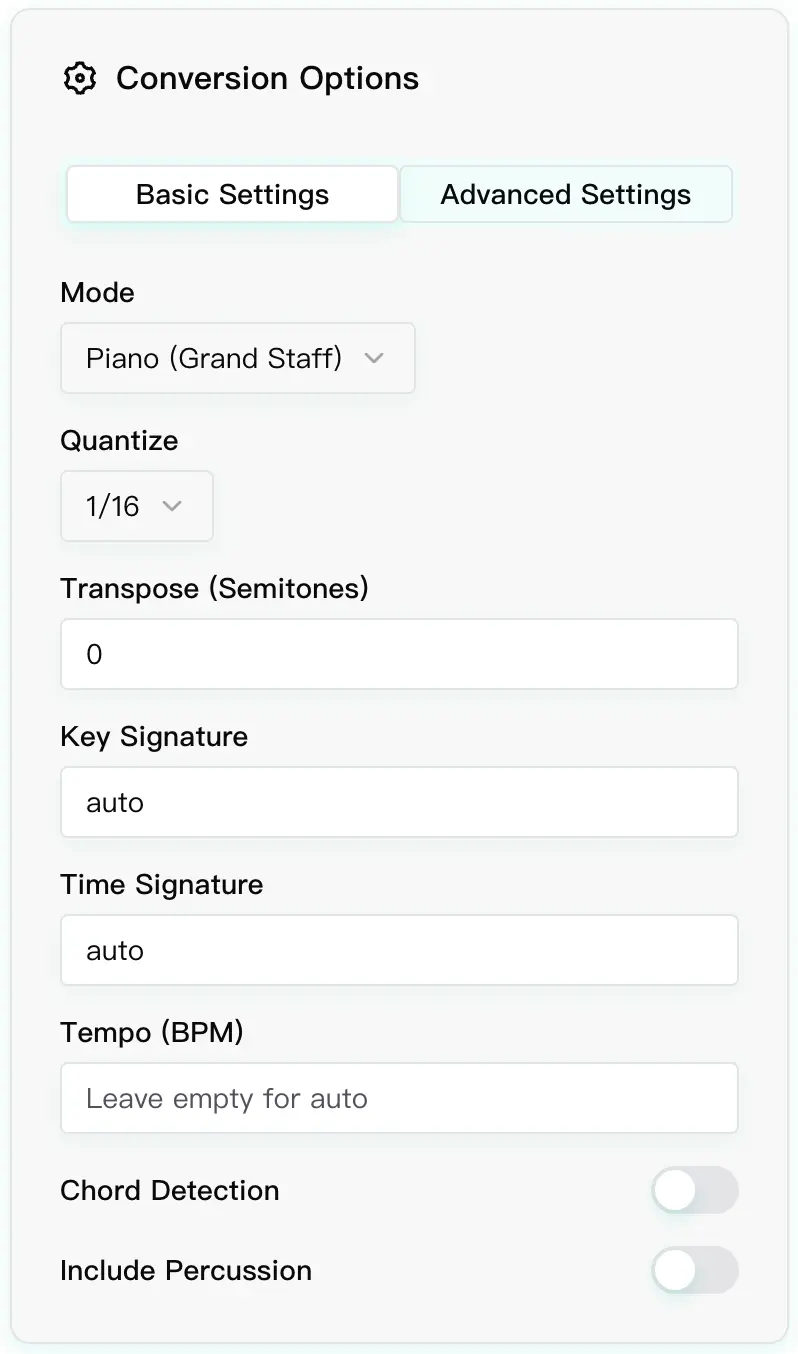This screenshot has height=1354, width=798.
Task: Click the Transpose semitones input showing 0
Action: pos(399,654)
